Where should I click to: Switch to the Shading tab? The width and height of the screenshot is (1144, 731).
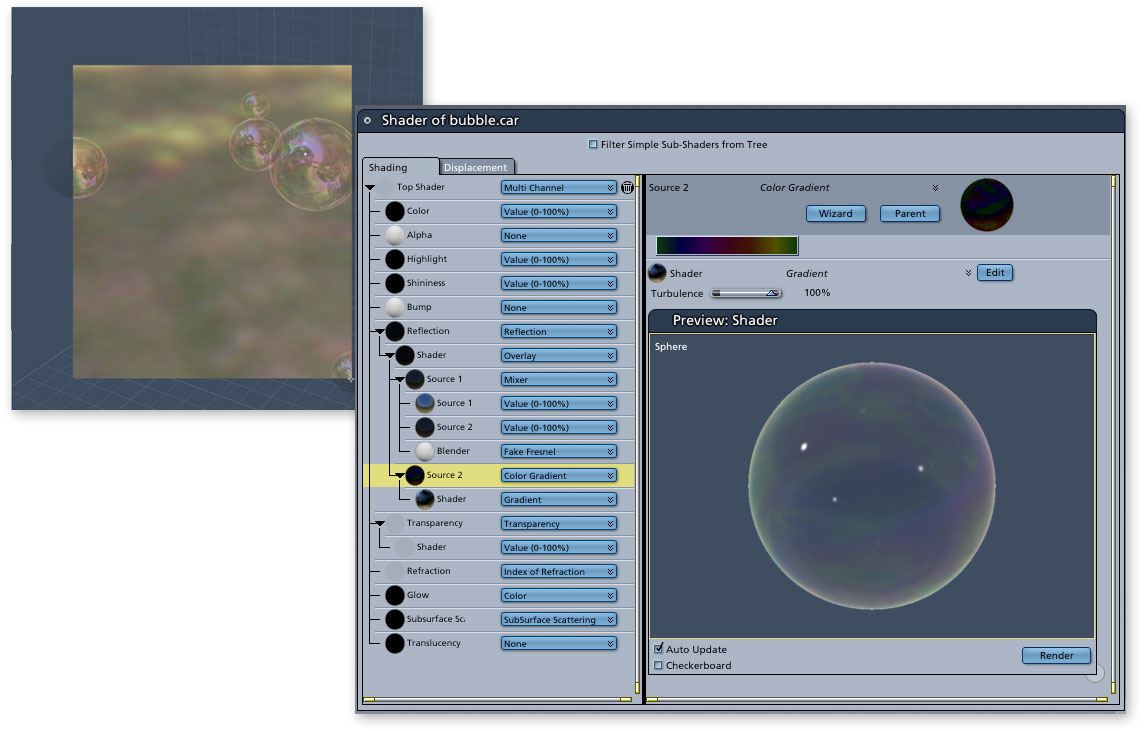tap(388, 167)
